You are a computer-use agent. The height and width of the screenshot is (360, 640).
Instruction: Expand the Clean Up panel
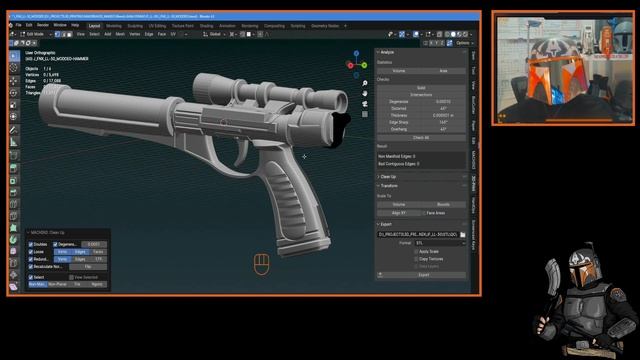coord(387,177)
